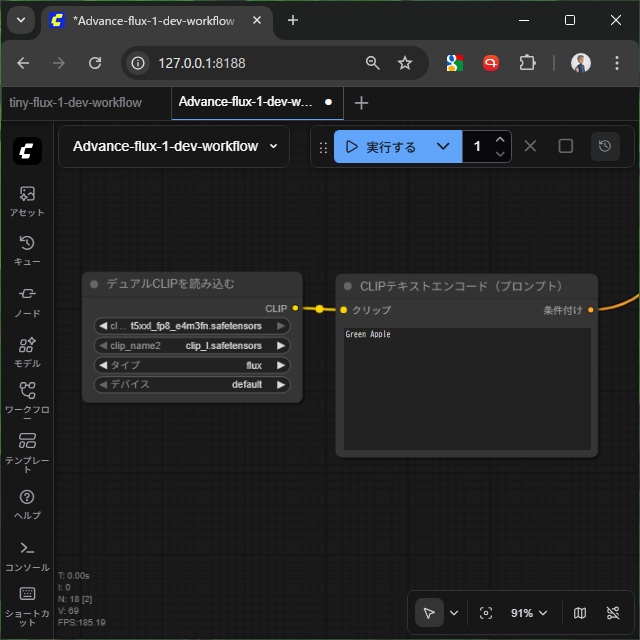Open the Queue history panel
Viewport: 640px width, 640px height.
coord(27,250)
